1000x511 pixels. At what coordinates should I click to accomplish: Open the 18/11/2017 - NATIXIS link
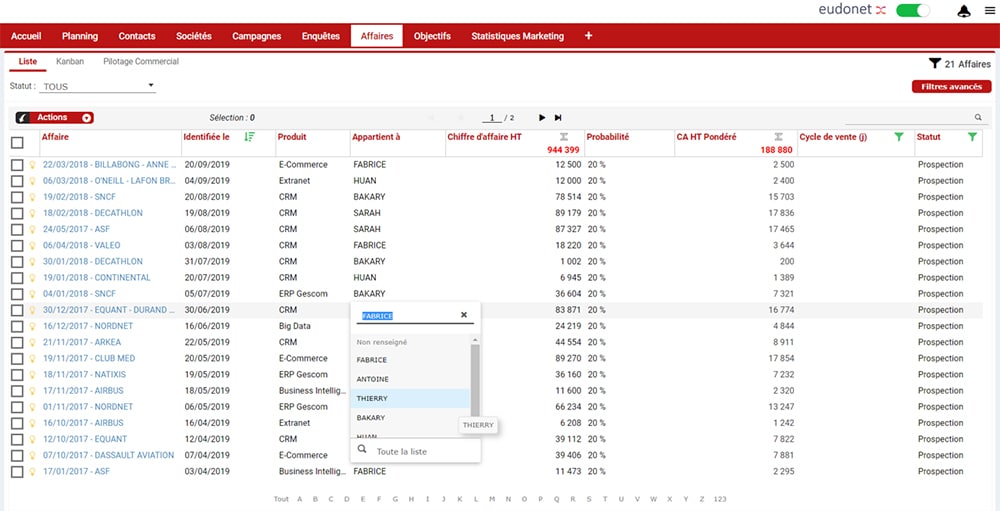83,374
